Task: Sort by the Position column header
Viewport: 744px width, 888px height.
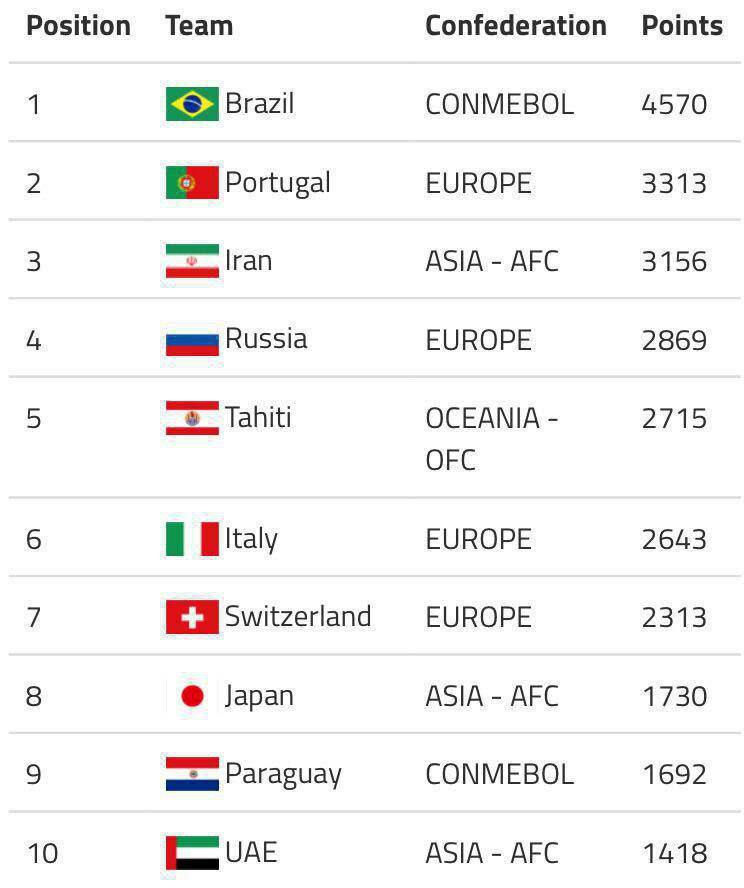Action: [x=79, y=26]
